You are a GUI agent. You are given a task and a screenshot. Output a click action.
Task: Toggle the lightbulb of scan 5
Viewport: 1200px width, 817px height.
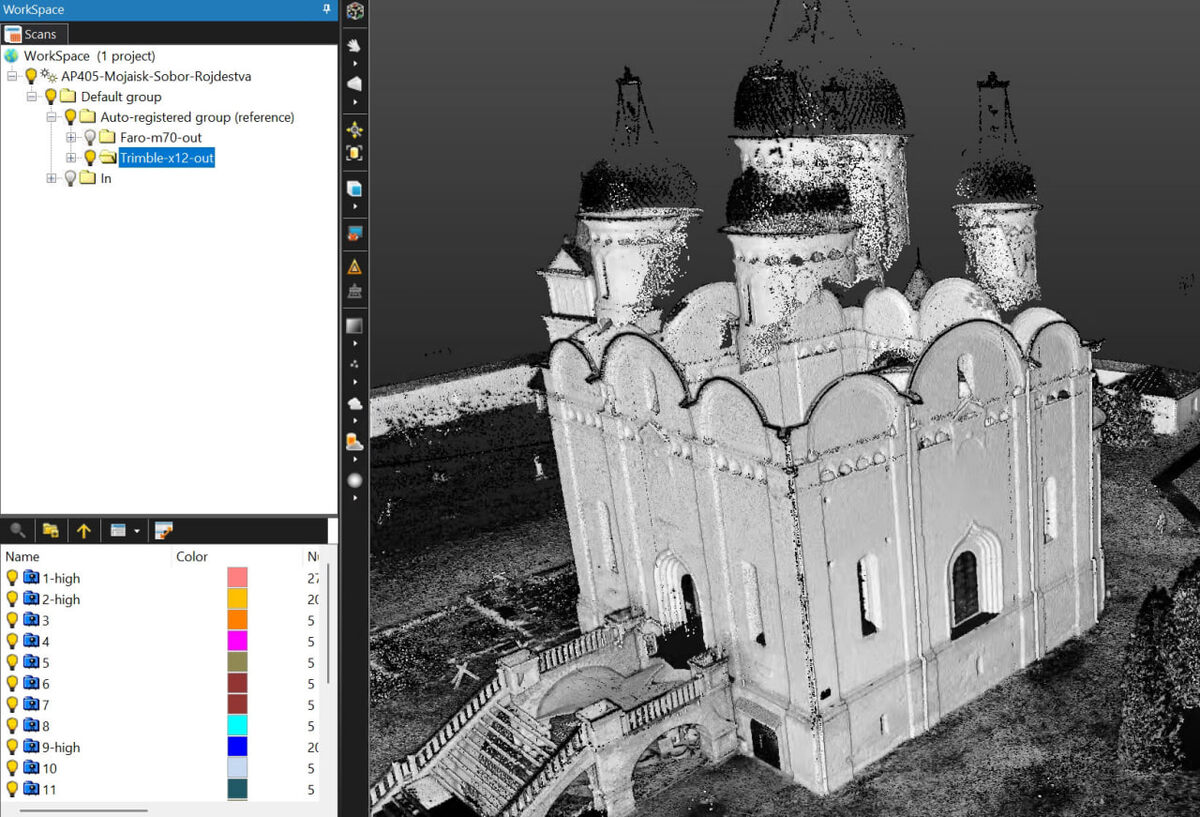pyautogui.click(x=12, y=663)
